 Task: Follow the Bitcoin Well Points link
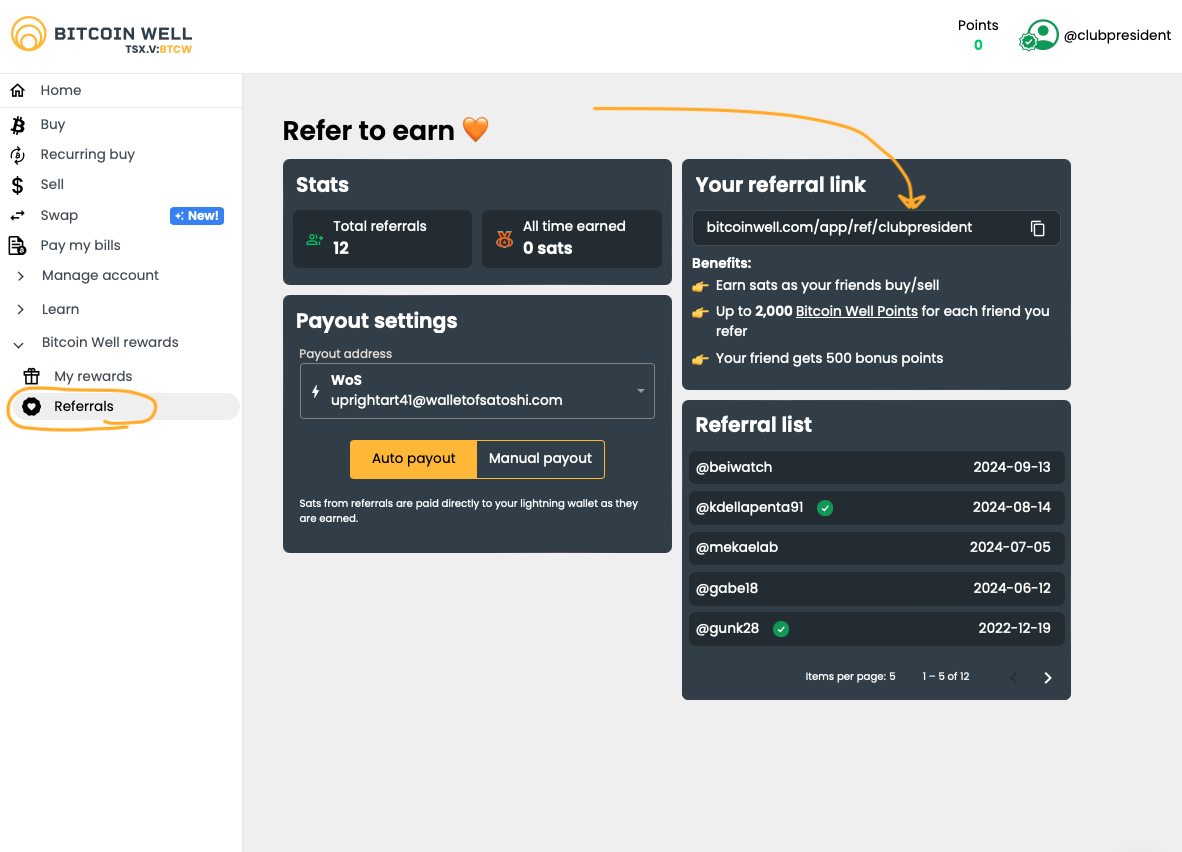856,311
